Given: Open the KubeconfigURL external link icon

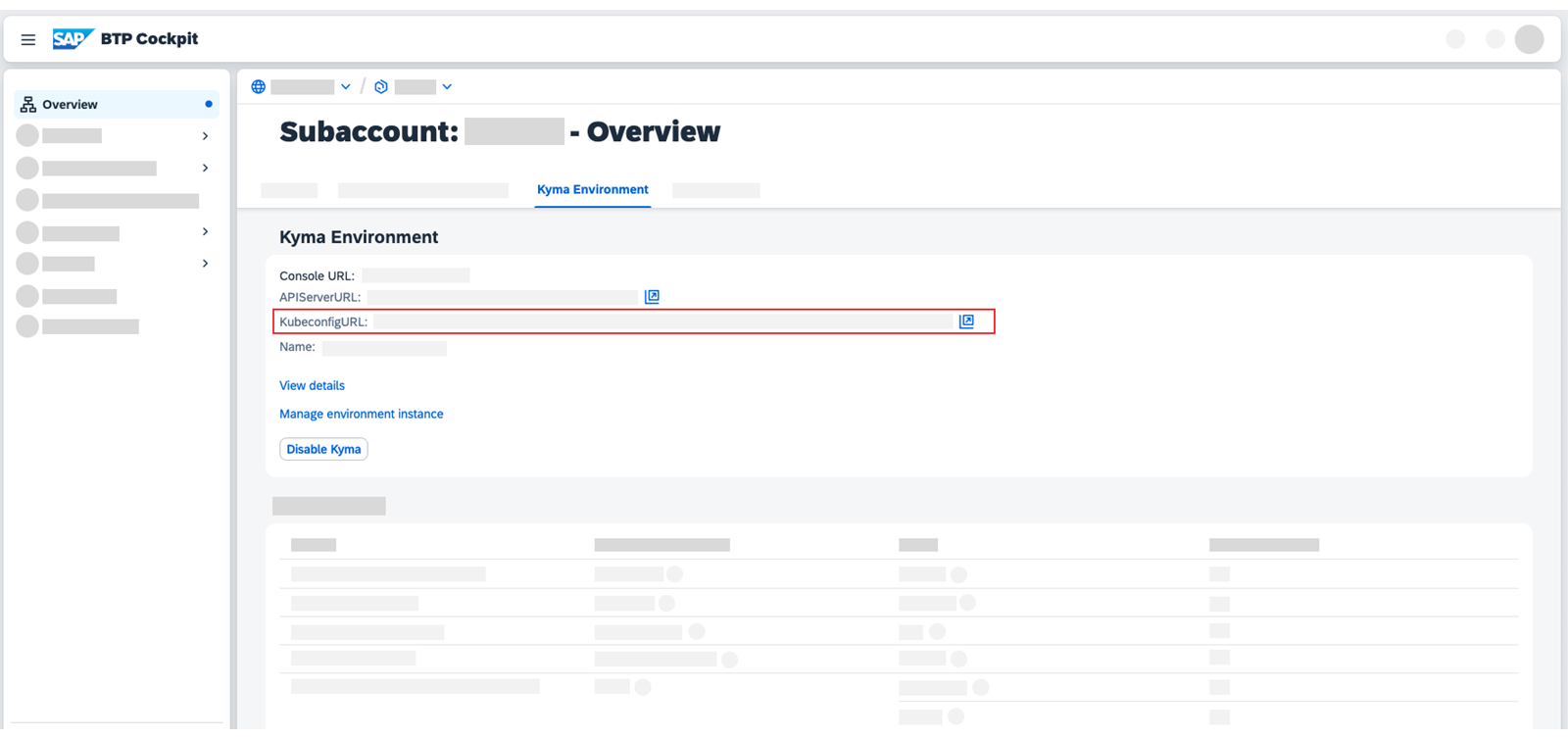Looking at the screenshot, I should [x=966, y=321].
